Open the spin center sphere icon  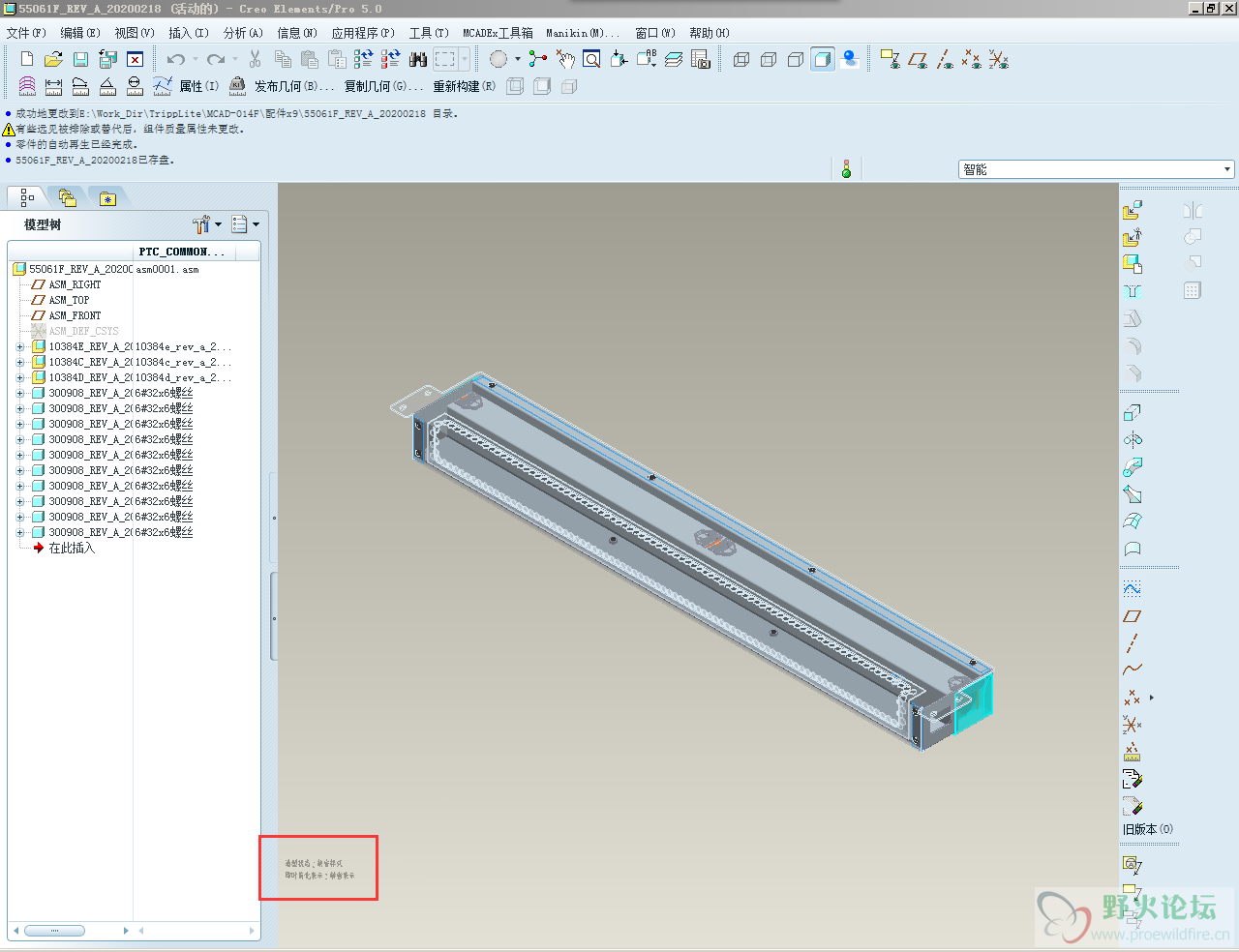pos(499,59)
